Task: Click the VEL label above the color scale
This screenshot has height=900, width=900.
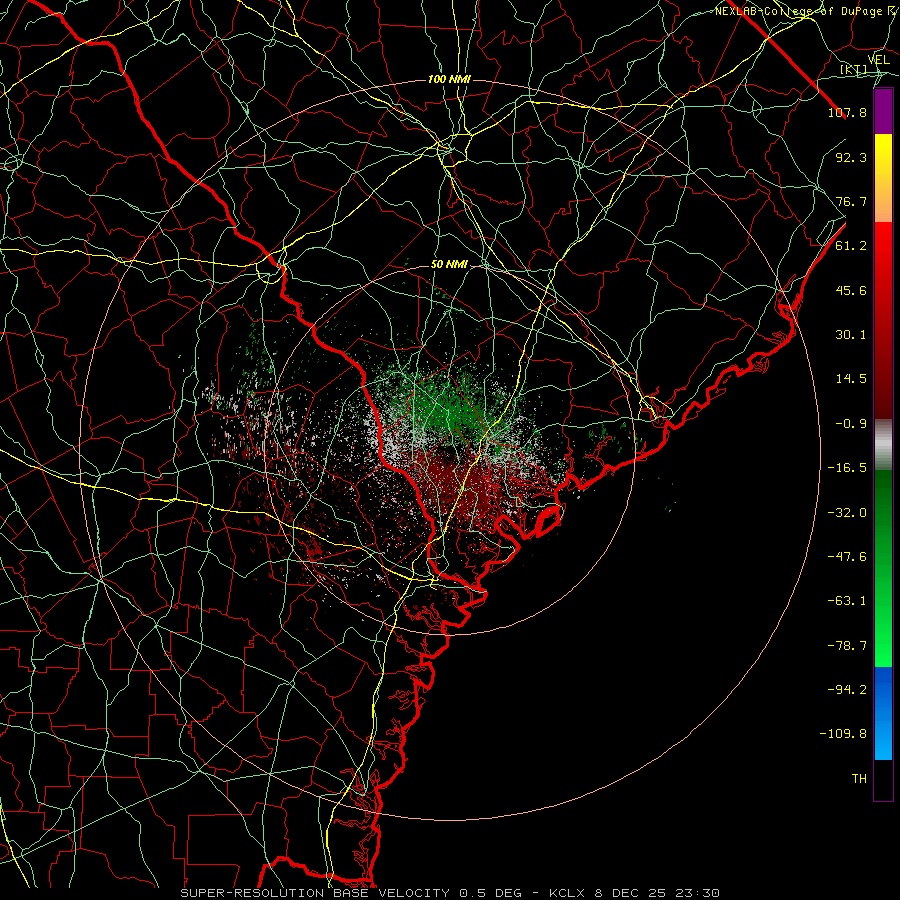Action: 878,60
